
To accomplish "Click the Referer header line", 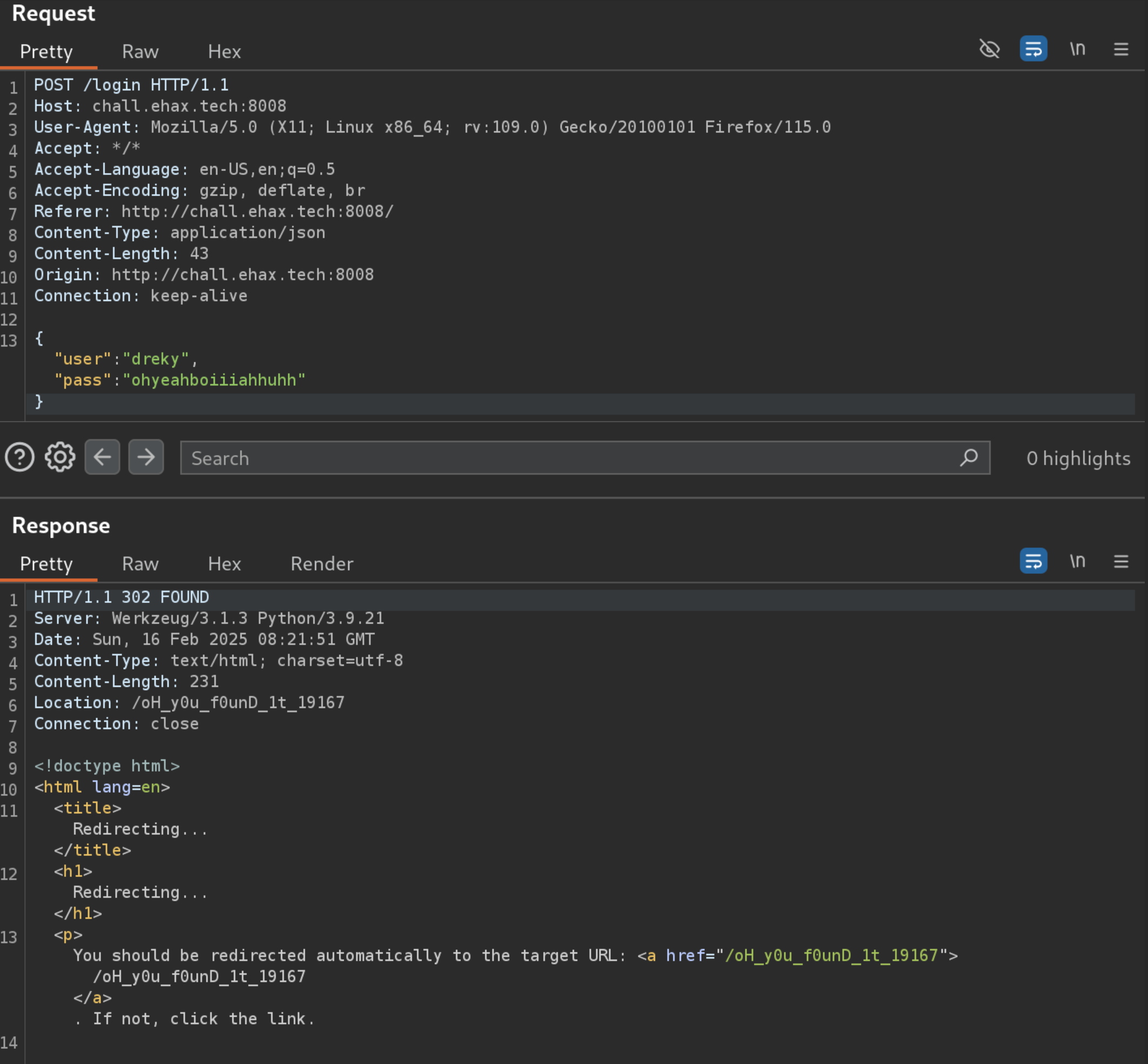I will coord(213,212).
